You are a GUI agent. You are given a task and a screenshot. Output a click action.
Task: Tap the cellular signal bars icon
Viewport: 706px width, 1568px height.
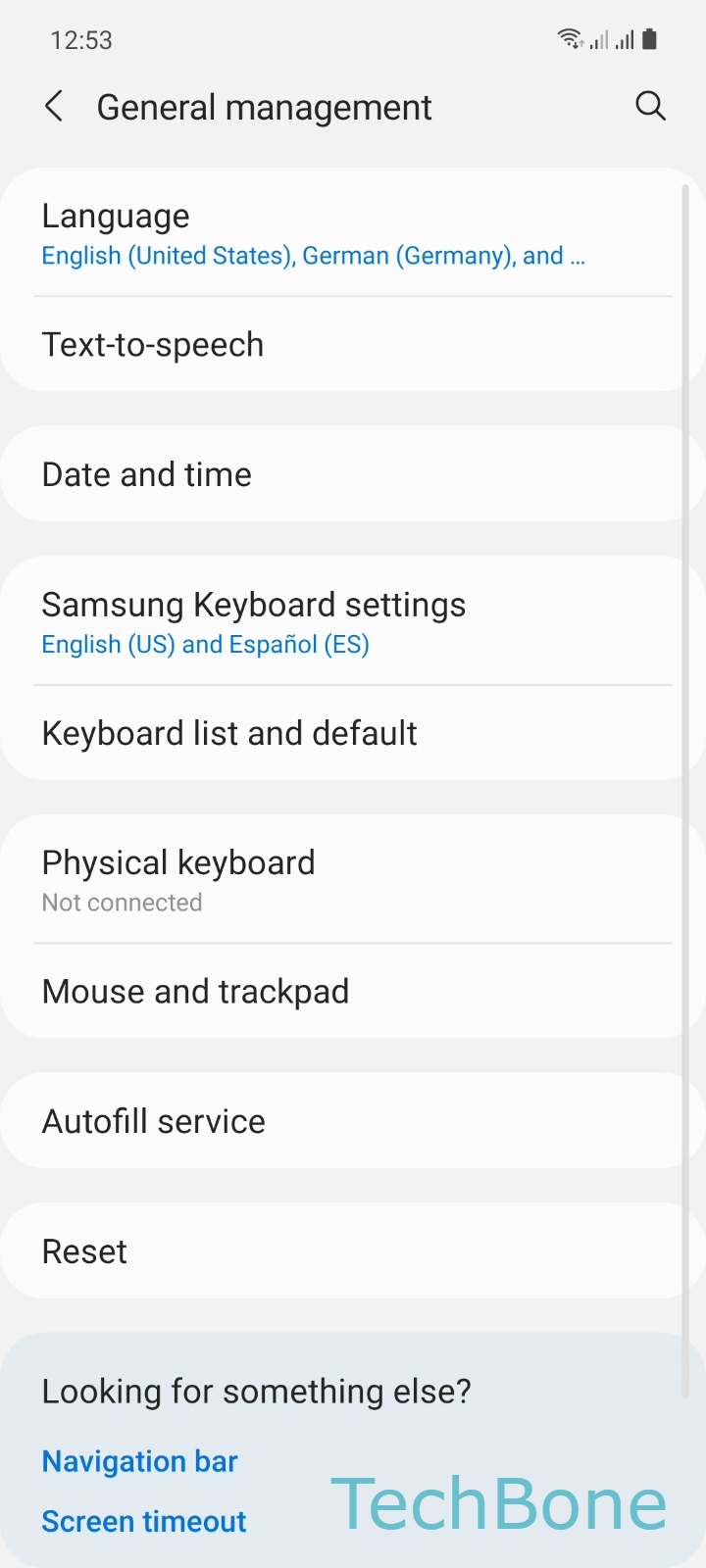click(625, 39)
